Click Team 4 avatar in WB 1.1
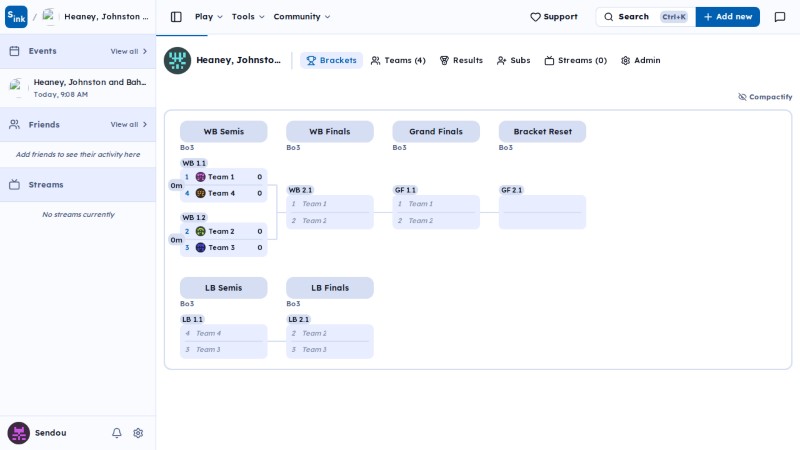800x450 pixels. [x=201, y=193]
